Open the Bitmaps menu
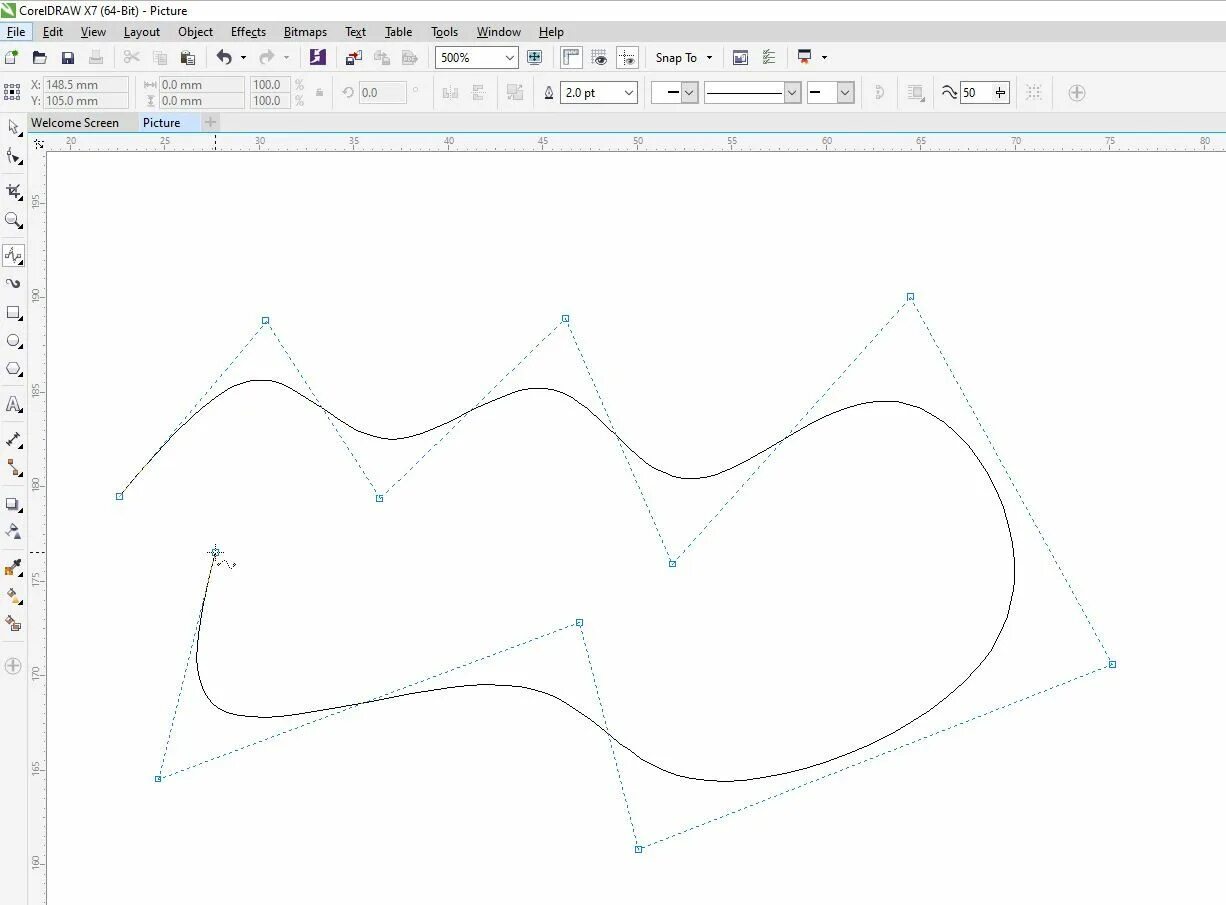This screenshot has width=1226, height=905. click(x=305, y=32)
